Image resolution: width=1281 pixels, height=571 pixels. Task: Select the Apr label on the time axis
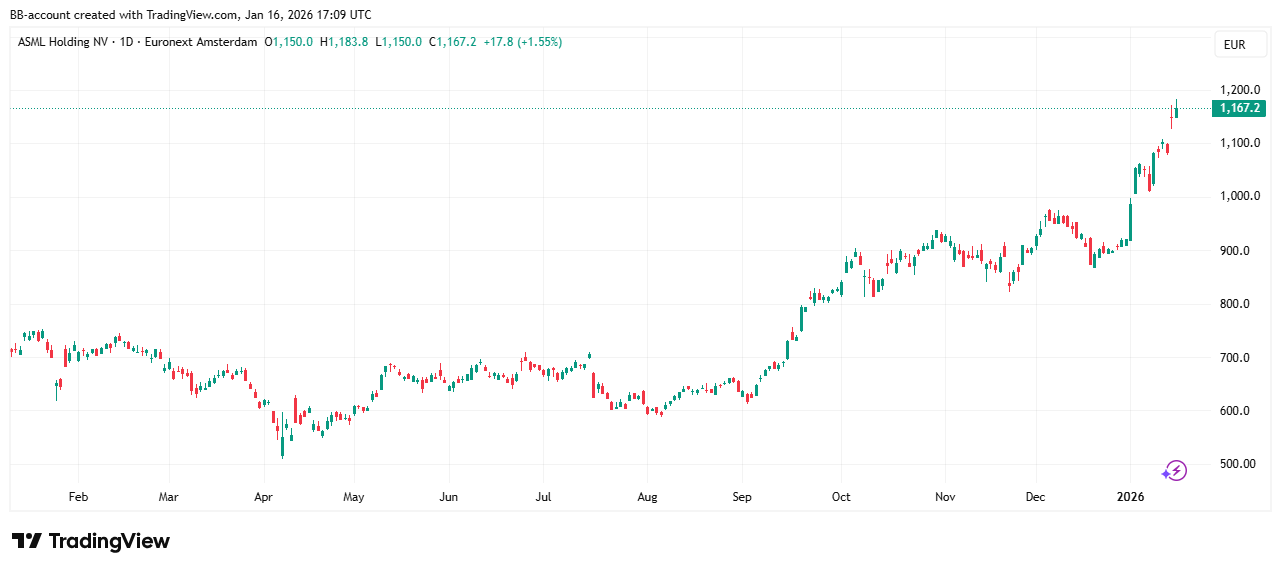264,497
